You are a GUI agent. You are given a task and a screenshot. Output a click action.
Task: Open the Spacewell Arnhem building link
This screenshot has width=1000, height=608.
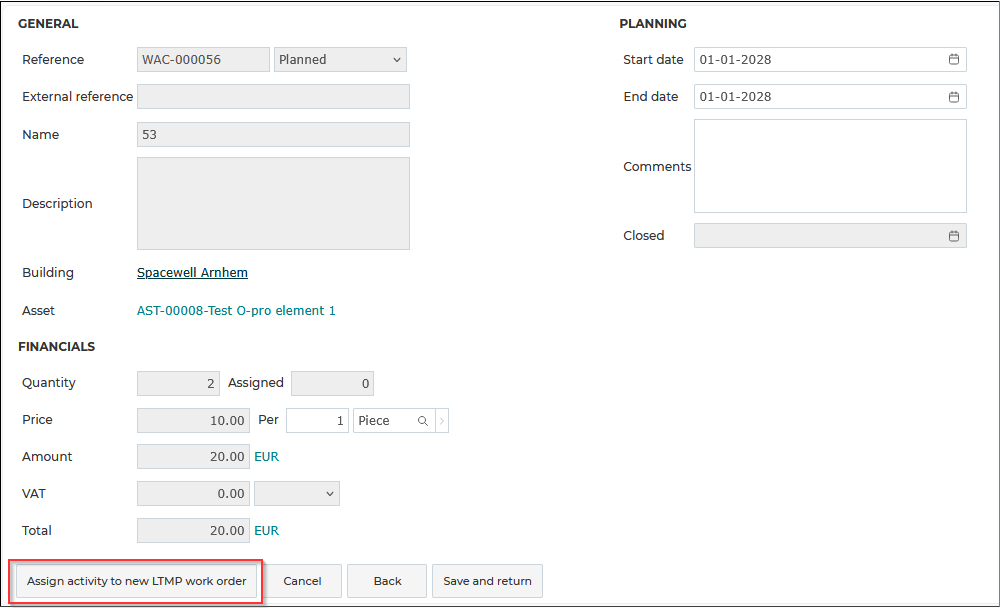(x=192, y=272)
